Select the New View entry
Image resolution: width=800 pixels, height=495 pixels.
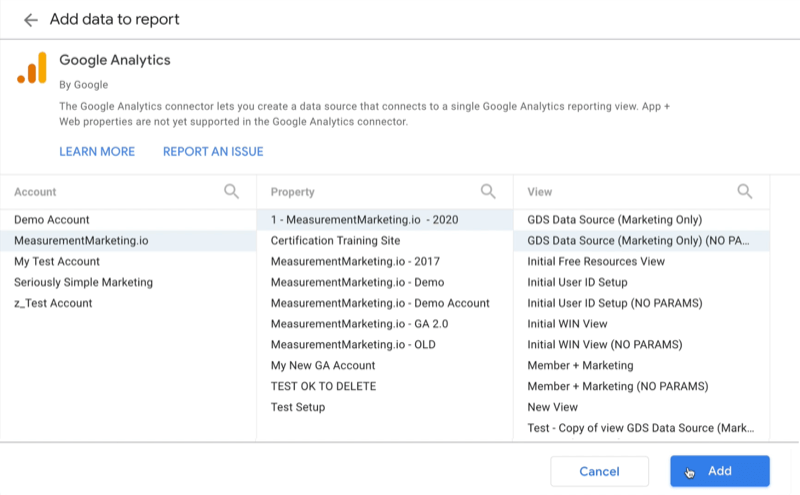[x=641, y=407]
